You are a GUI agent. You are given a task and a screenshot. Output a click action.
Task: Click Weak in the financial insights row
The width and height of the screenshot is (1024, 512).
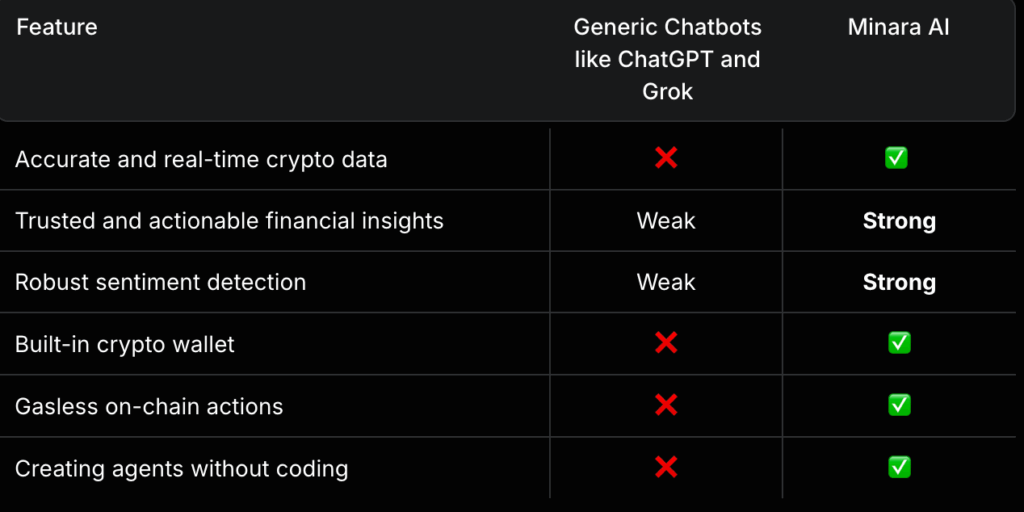pos(666,221)
